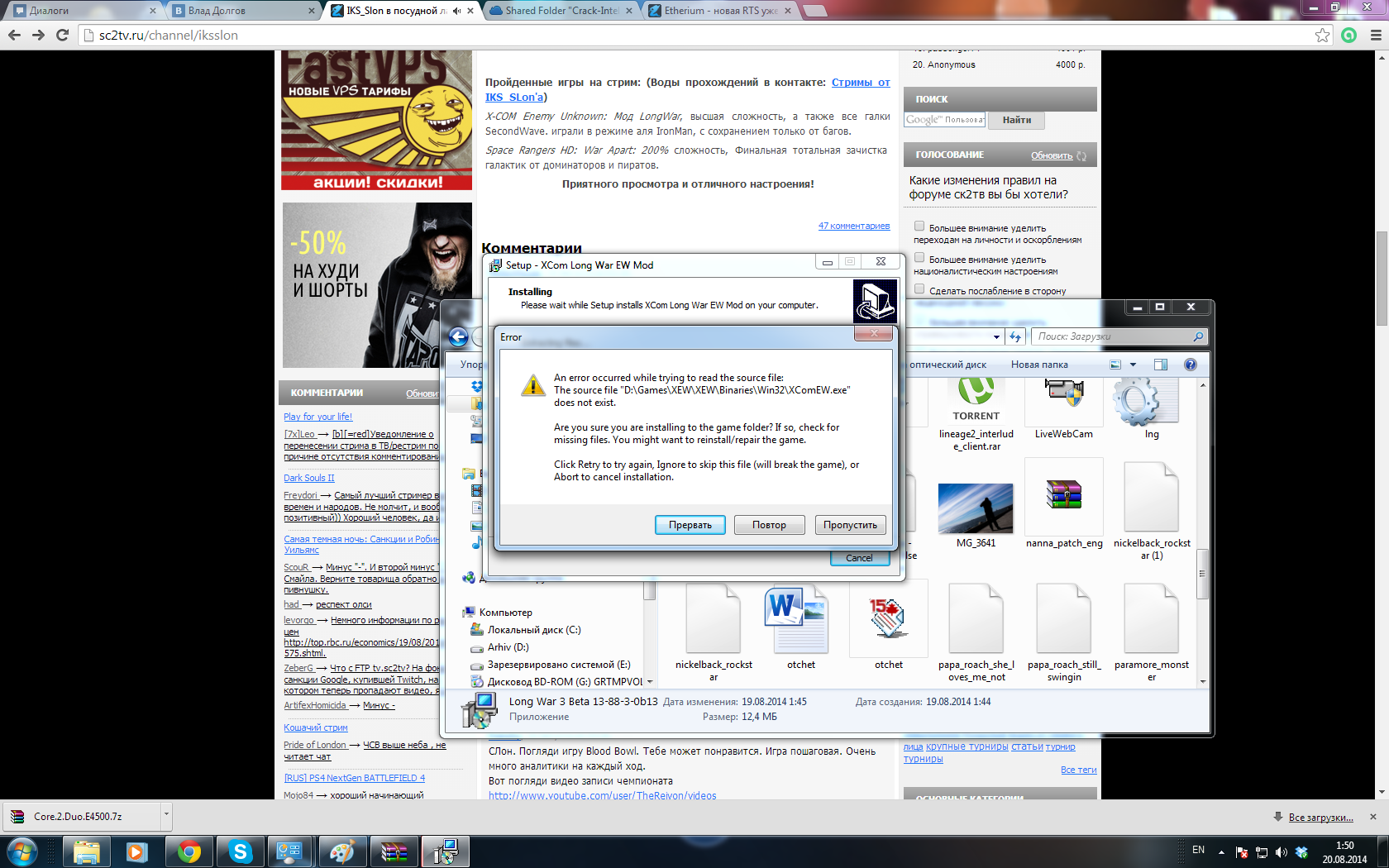The width and height of the screenshot is (1389, 868).
Task: Open WinRAR from the taskbar
Action: 394,851
